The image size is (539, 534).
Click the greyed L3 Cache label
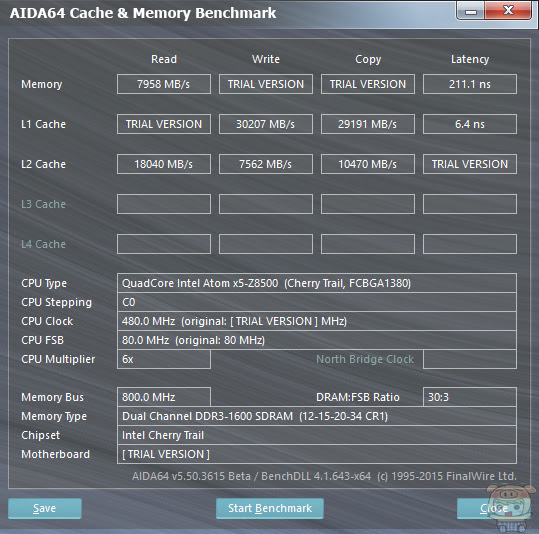pyautogui.click(x=43, y=204)
